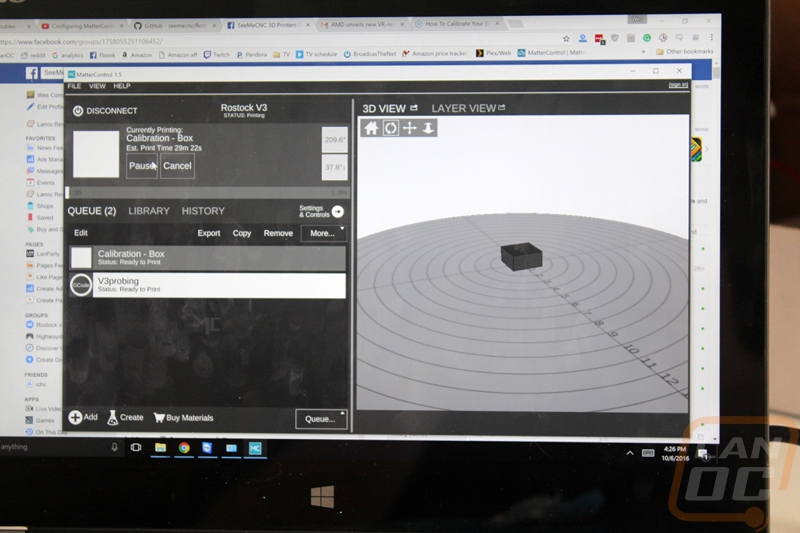The height and width of the screenshot is (533, 800).
Task: Open the Plex/Web bookmark
Action: tap(493, 53)
